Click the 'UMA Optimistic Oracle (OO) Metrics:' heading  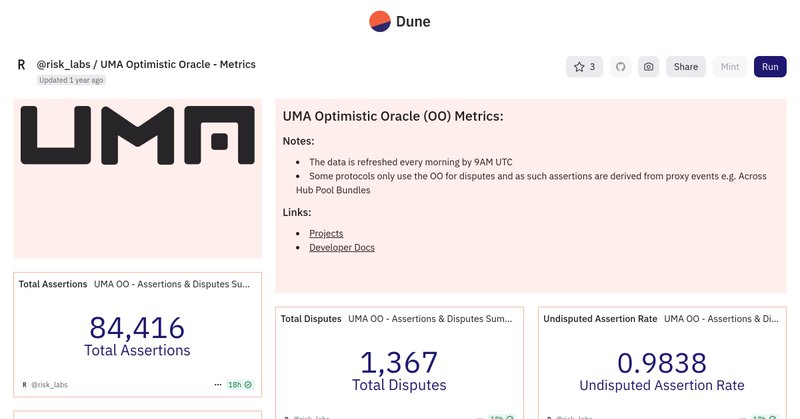(x=393, y=116)
